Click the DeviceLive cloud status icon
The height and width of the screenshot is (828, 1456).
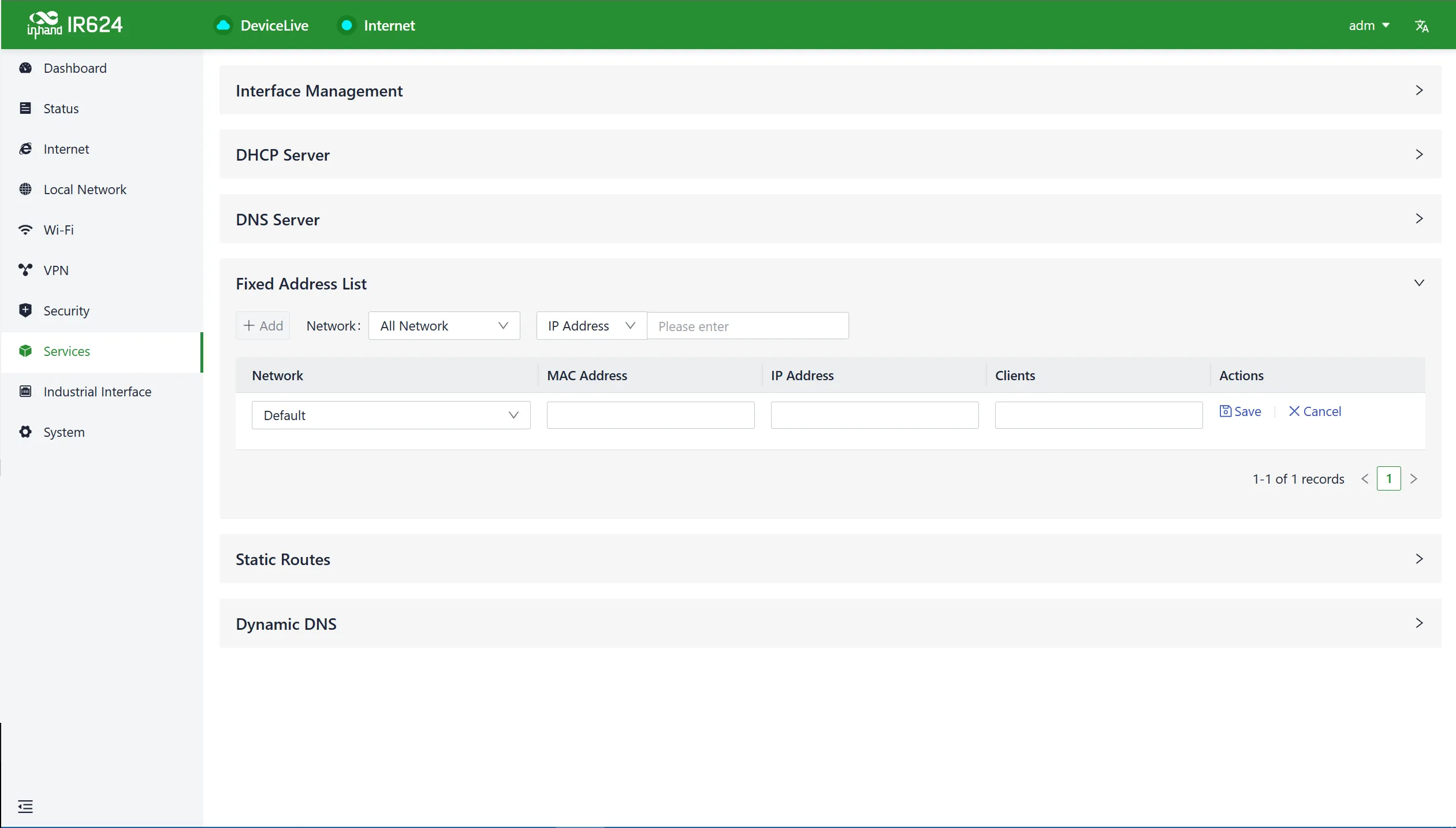pos(223,25)
